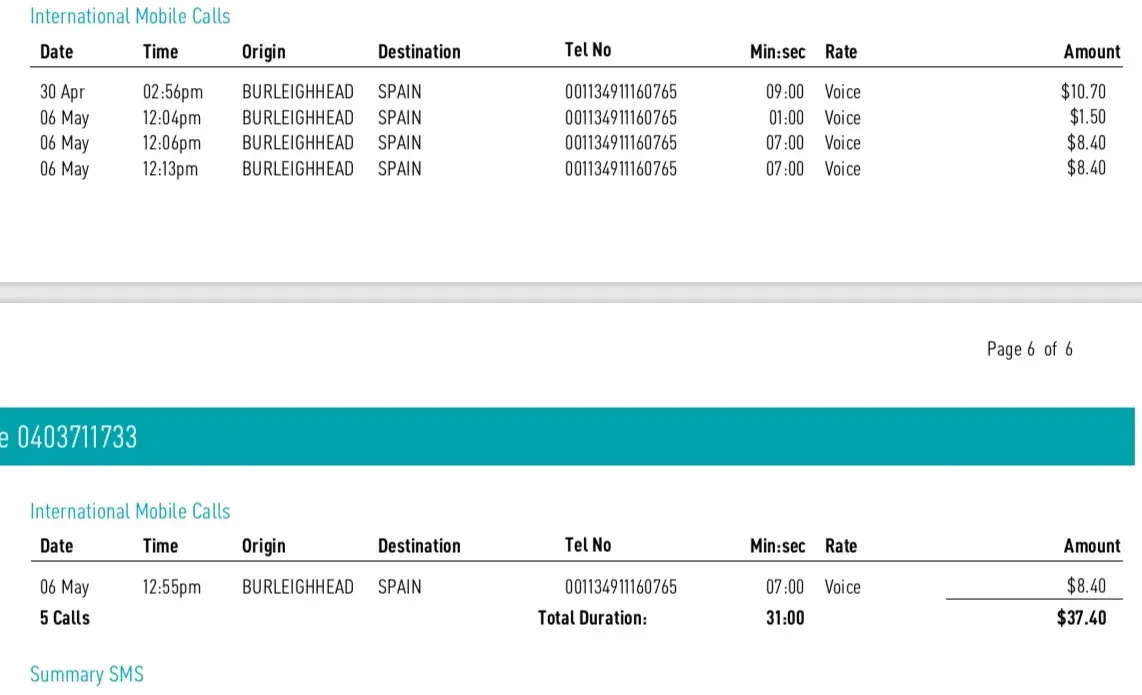Select the Summary SMS heading

(87, 674)
